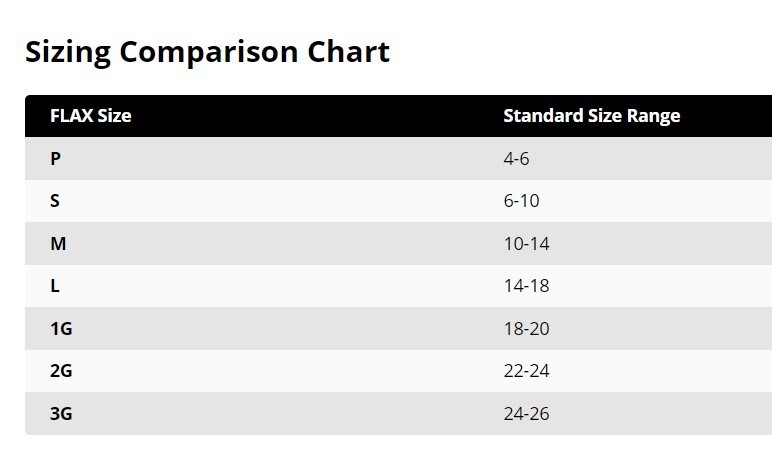772x467 pixels.
Task: Select the 'FLAX Size' column header
Action: 90,116
